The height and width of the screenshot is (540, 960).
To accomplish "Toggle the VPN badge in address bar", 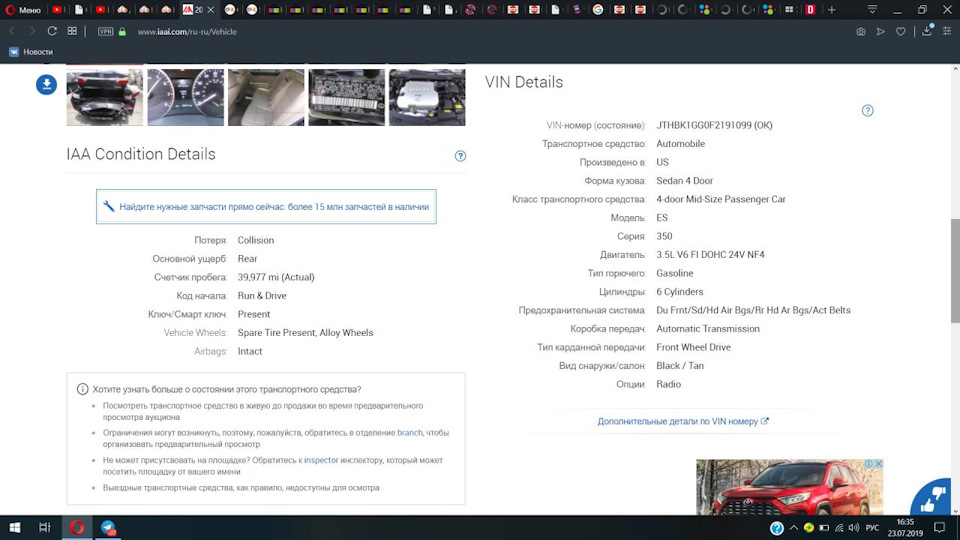I will pos(105,31).
